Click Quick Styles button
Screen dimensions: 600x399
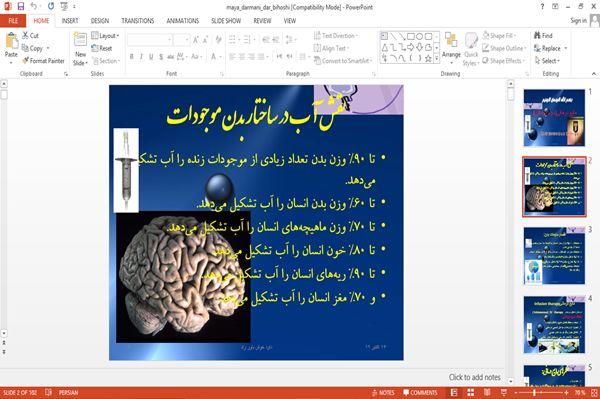(471, 49)
